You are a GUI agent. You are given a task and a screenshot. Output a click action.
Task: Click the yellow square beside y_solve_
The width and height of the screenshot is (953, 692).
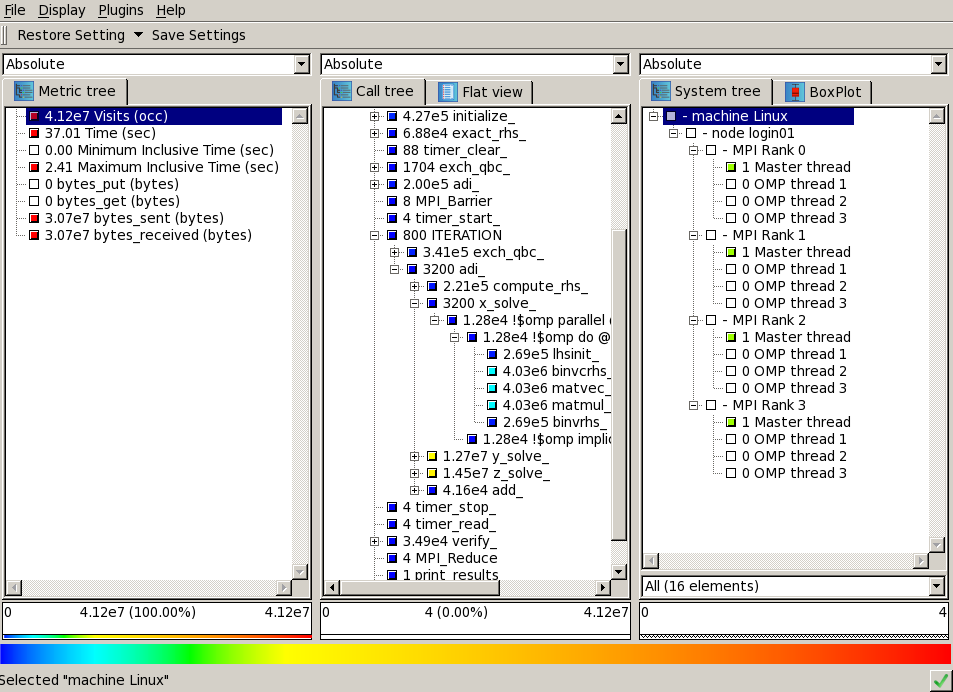[432, 456]
